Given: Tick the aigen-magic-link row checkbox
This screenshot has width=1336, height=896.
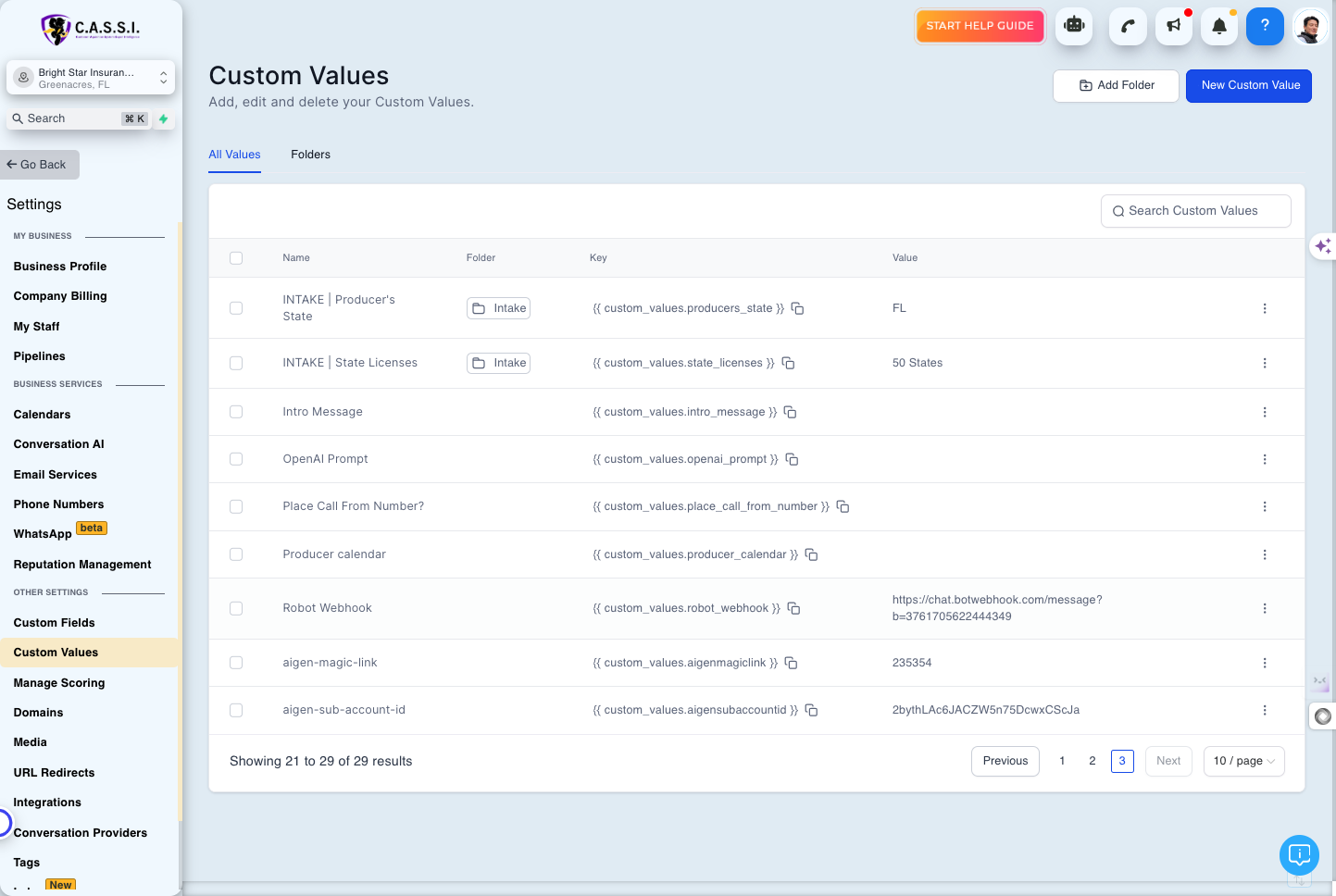Looking at the screenshot, I should point(236,663).
